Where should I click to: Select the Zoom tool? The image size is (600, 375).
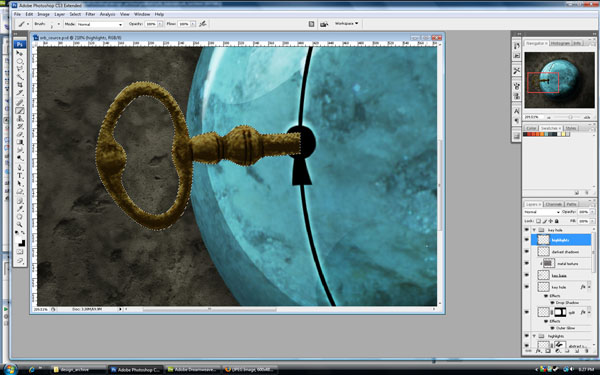(x=20, y=225)
